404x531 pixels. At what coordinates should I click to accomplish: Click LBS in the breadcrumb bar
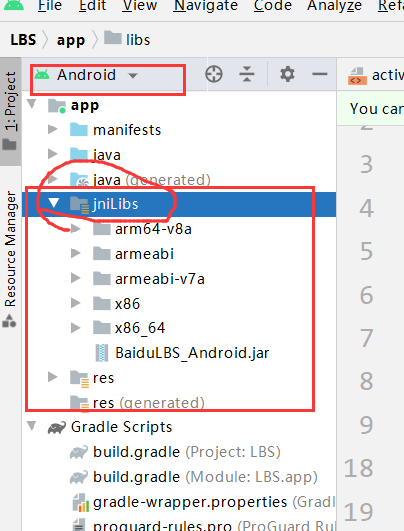23,40
